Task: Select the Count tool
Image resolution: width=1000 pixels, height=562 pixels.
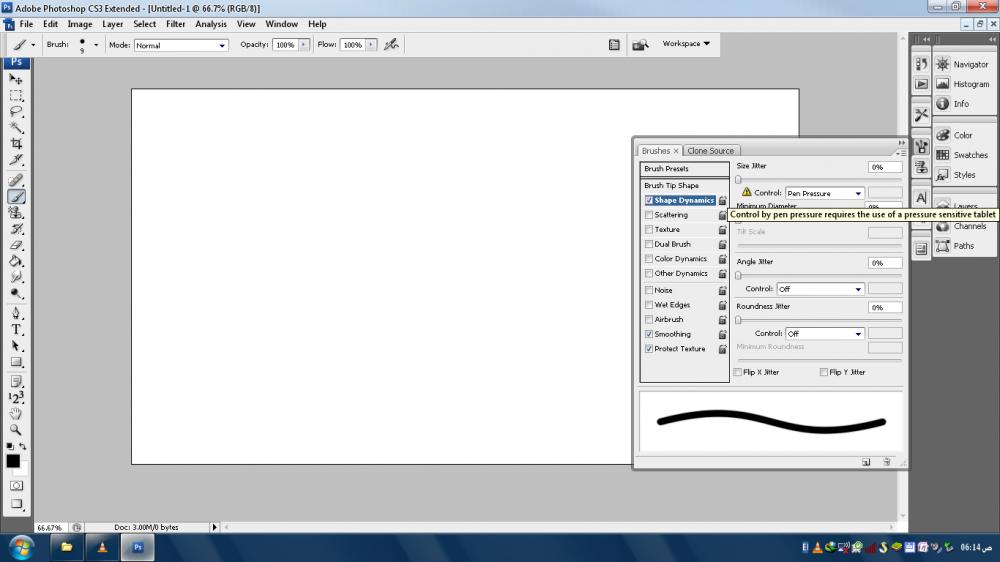Action: [x=16, y=397]
